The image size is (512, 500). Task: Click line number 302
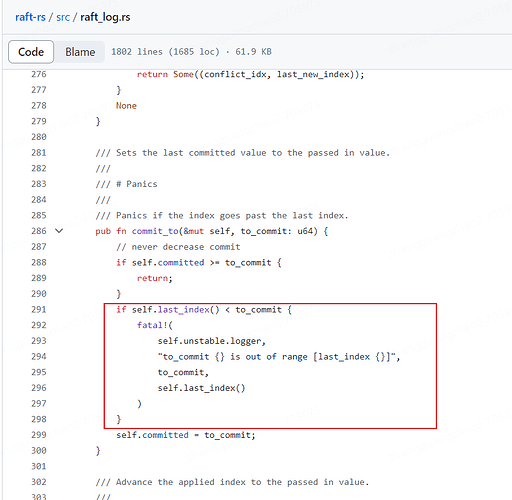39,482
